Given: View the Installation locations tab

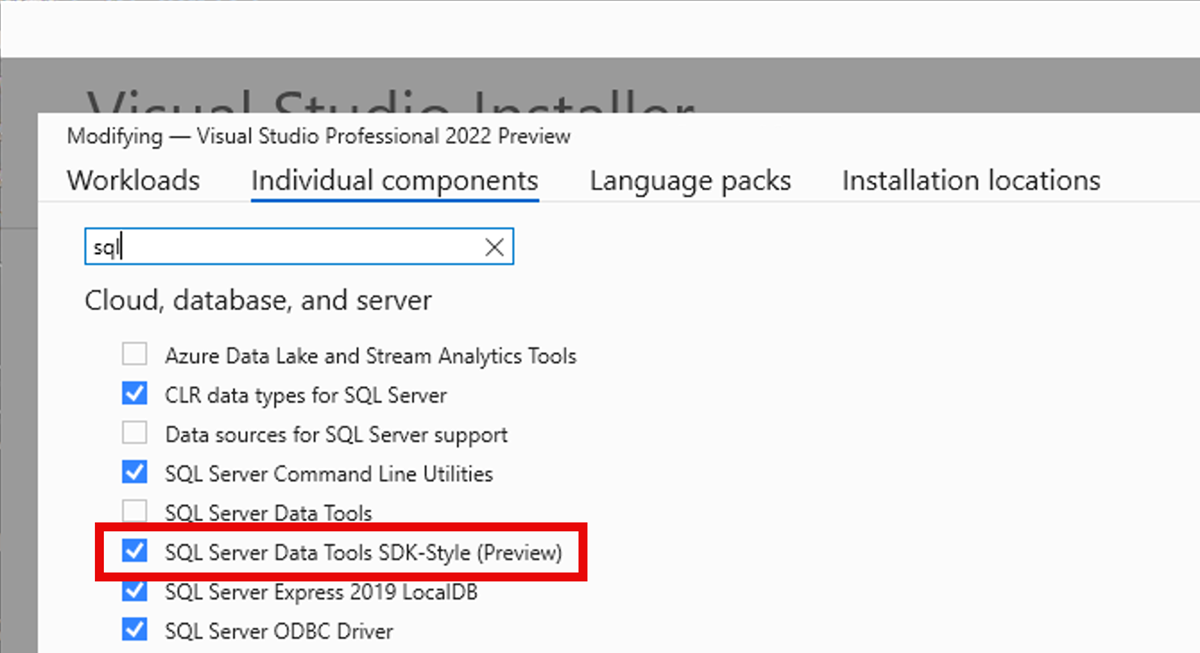Looking at the screenshot, I should (x=969, y=180).
